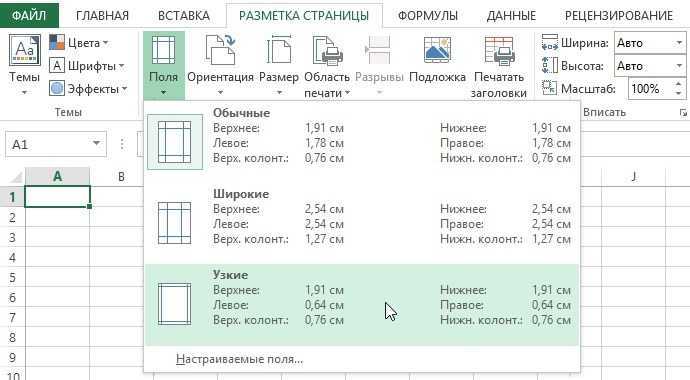Click cell A4
The height and width of the screenshot is (380, 690).
(x=58, y=257)
